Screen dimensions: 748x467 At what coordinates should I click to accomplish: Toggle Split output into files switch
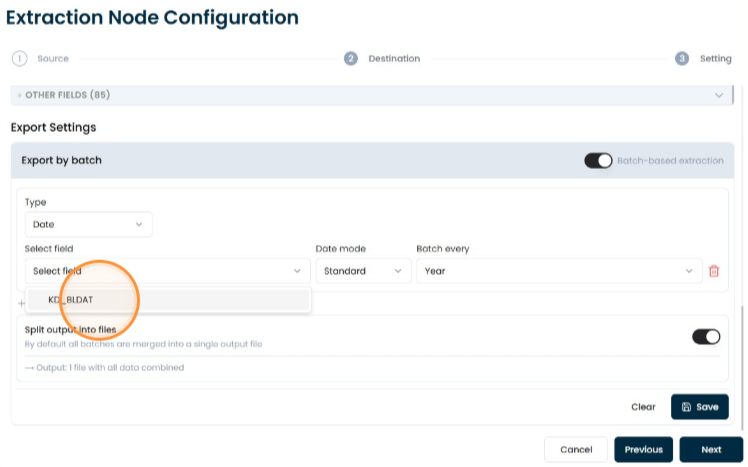706,337
